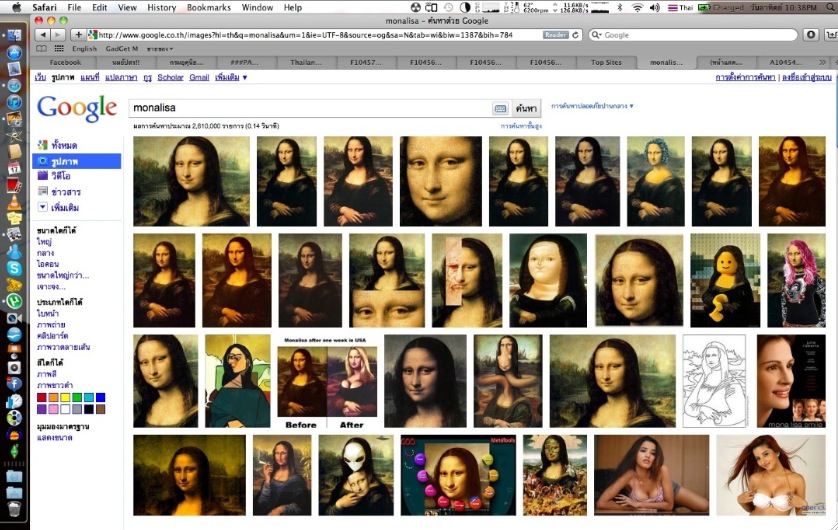Launch Skype from the Dock
This screenshot has width=838, height=530.
coord(14,268)
